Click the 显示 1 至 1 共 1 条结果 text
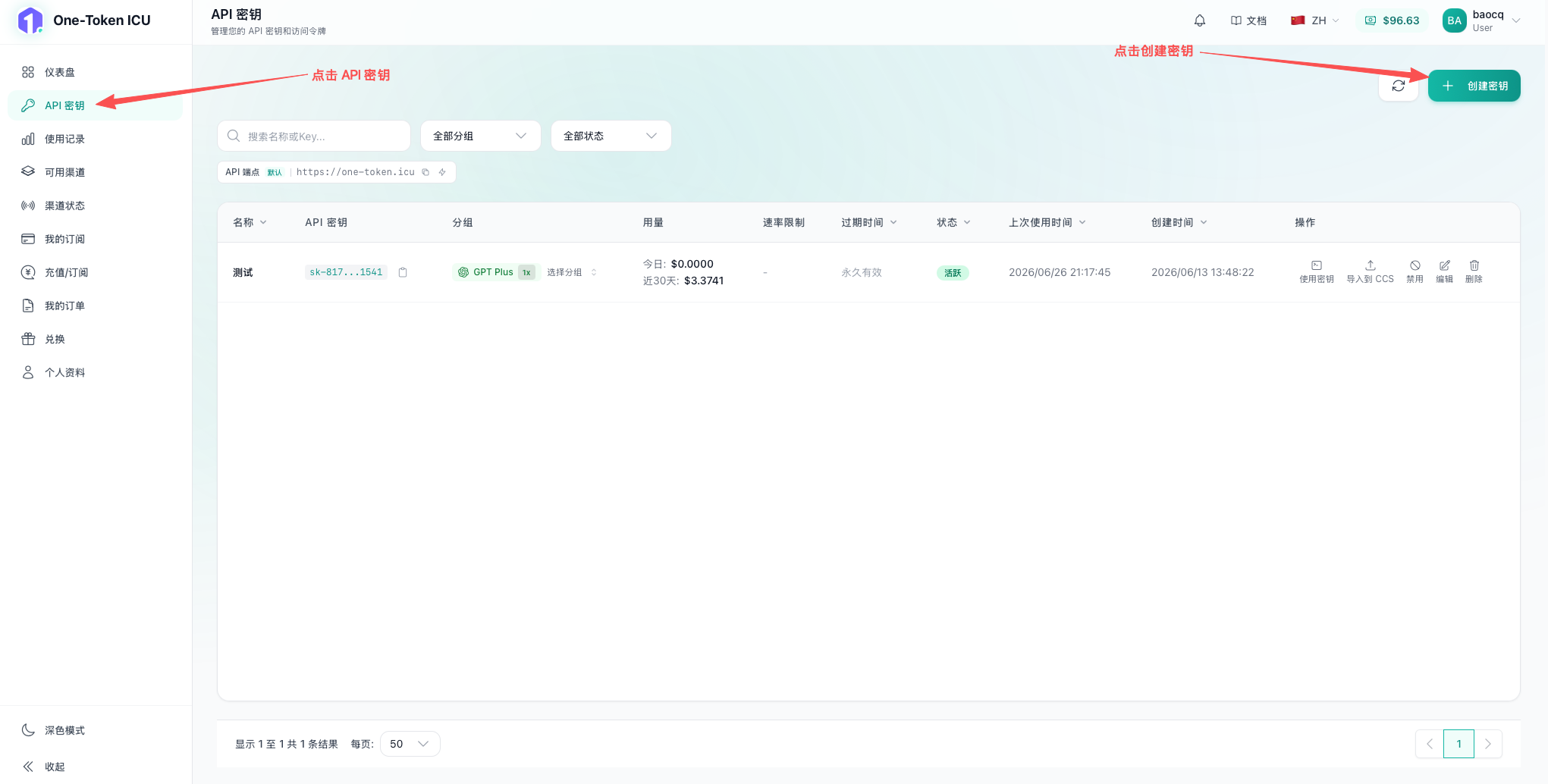 [x=287, y=744]
